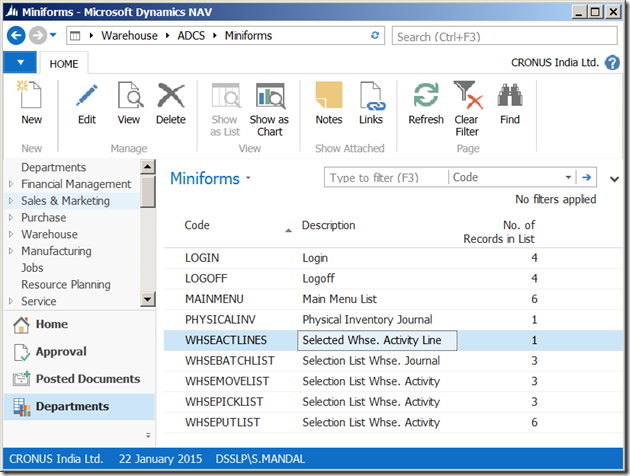The width and height of the screenshot is (630, 476).
Task: Expand the Warehouse tree node
Action: click(11, 234)
